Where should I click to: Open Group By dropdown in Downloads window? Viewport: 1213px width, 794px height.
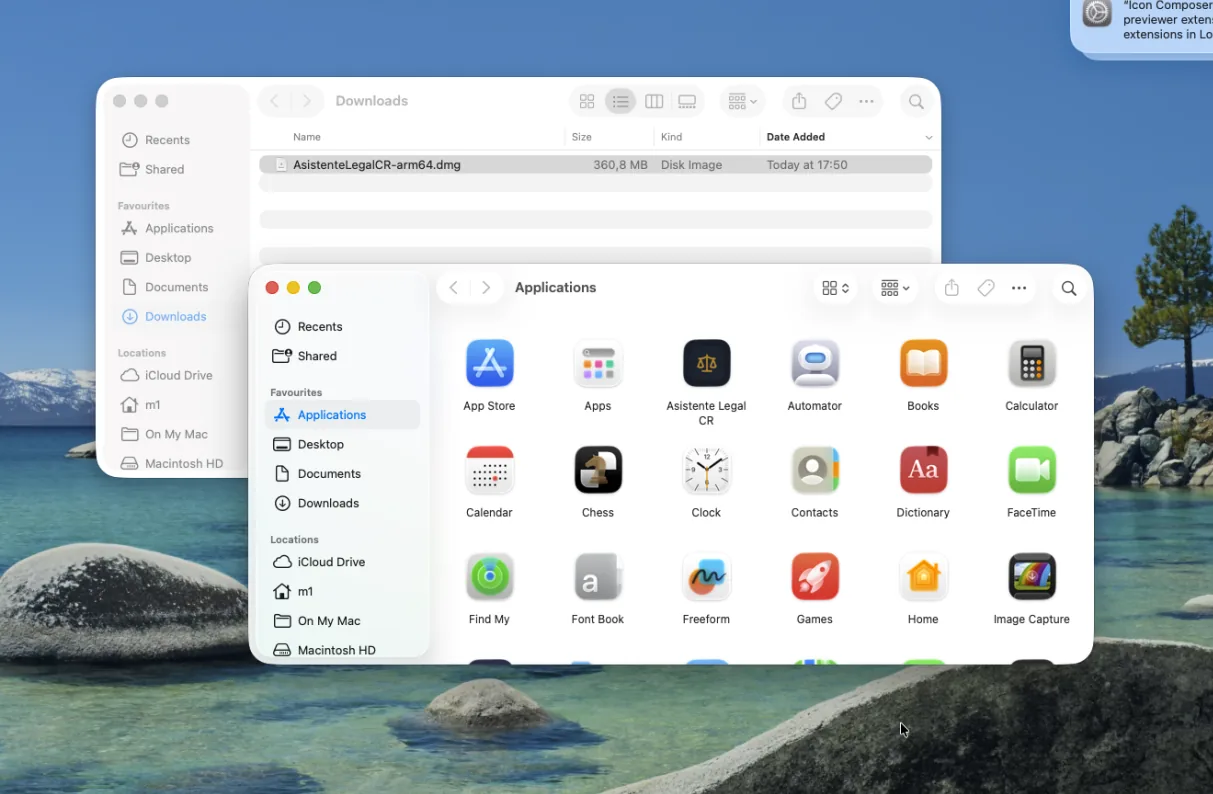[742, 101]
